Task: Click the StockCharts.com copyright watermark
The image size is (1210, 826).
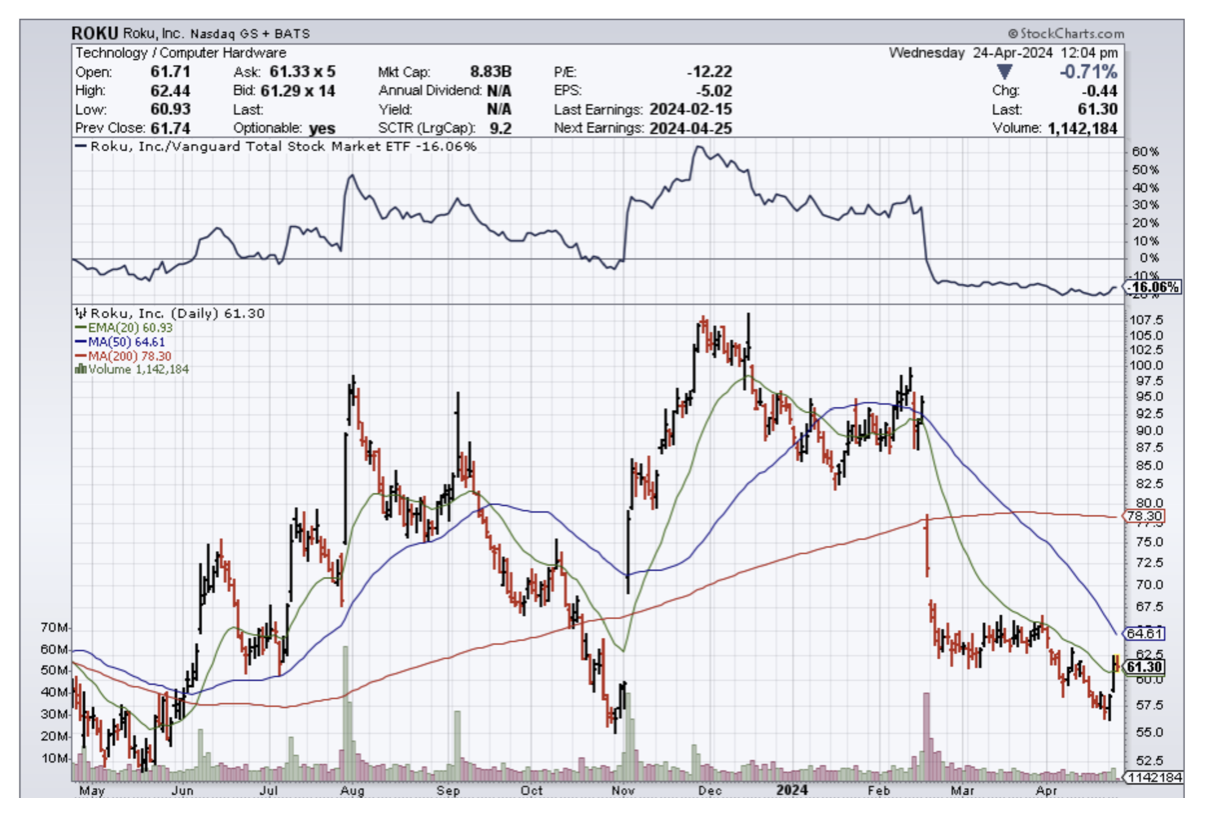Action: coord(1065,33)
